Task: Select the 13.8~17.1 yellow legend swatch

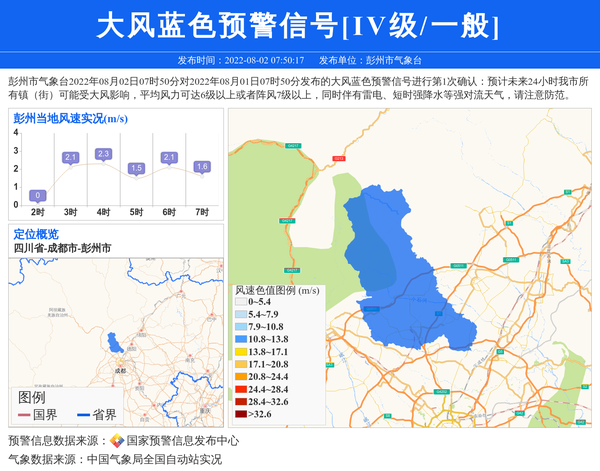Action: click(241, 352)
